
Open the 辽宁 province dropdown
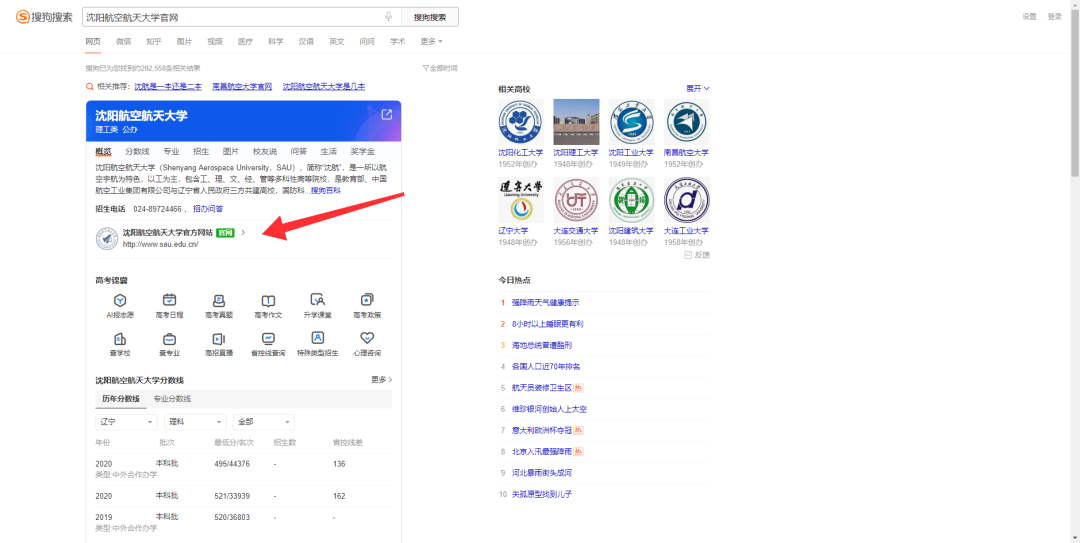[x=126, y=422]
